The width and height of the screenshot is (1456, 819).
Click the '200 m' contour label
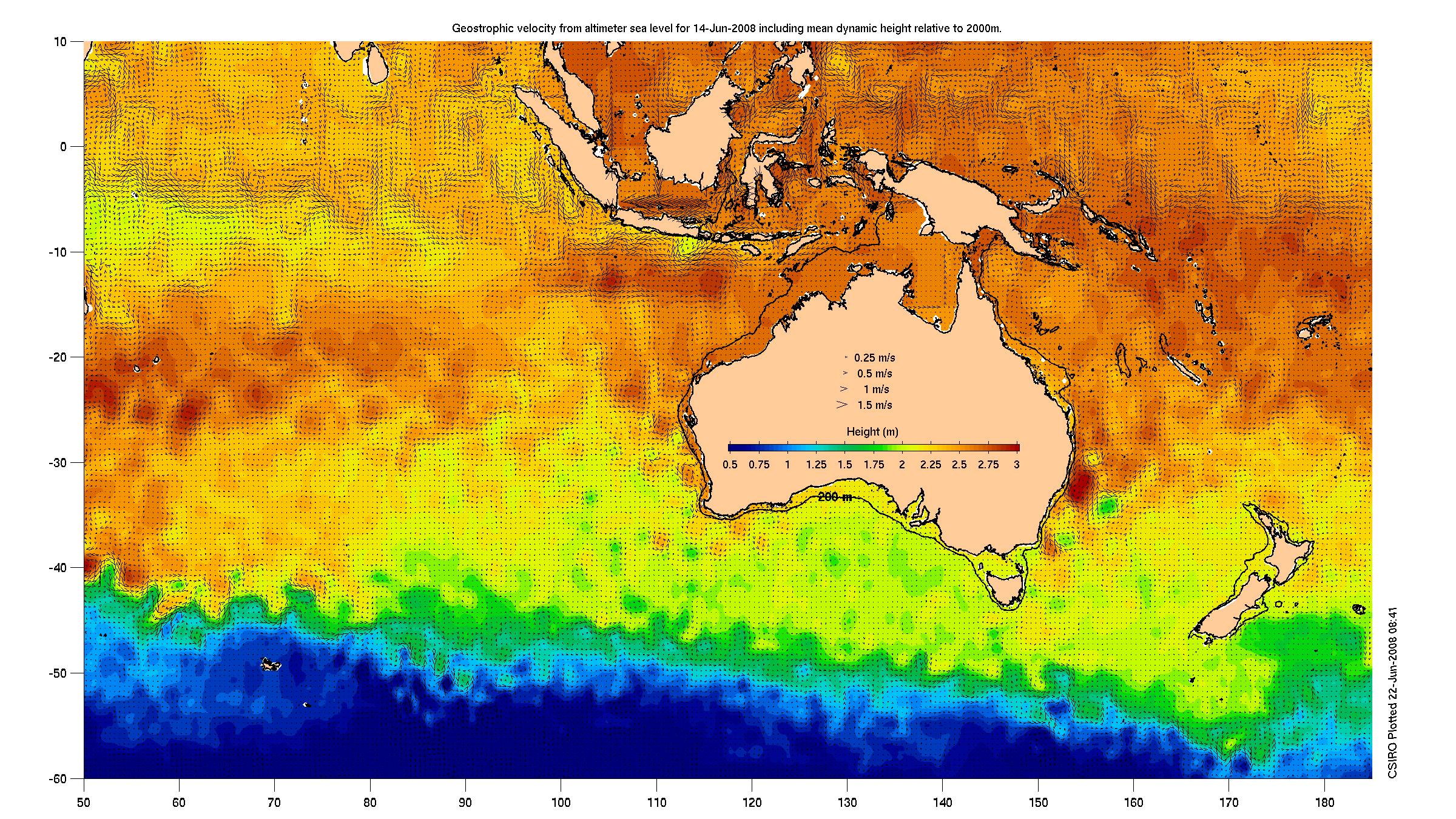point(835,497)
